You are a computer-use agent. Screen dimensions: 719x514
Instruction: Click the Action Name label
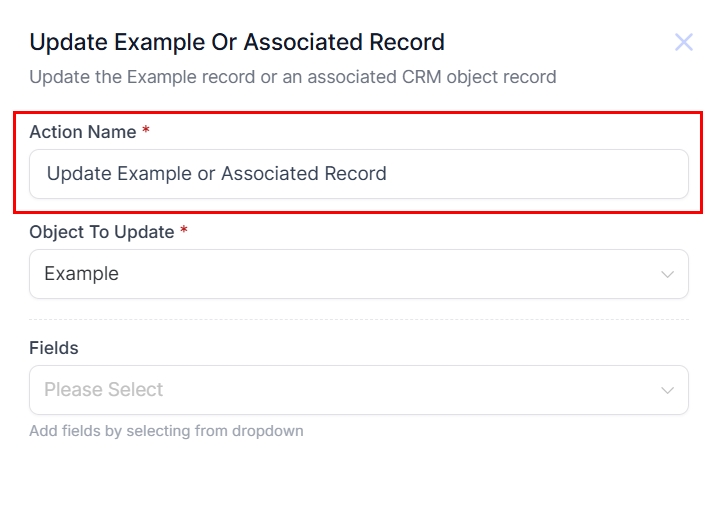point(82,132)
